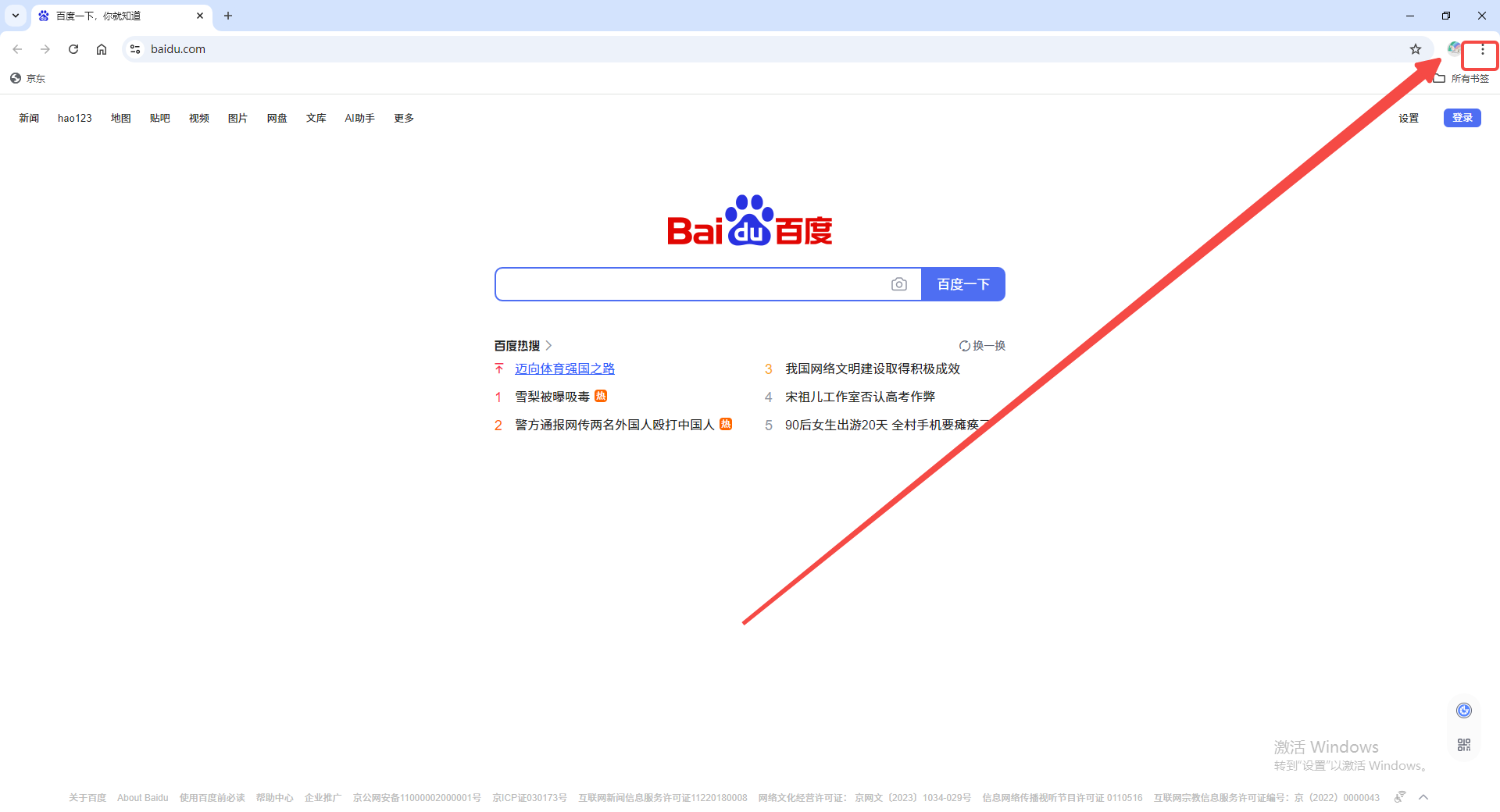This screenshot has width=1500, height=812.
Task: Click the Baidu logo
Action: pos(750,220)
